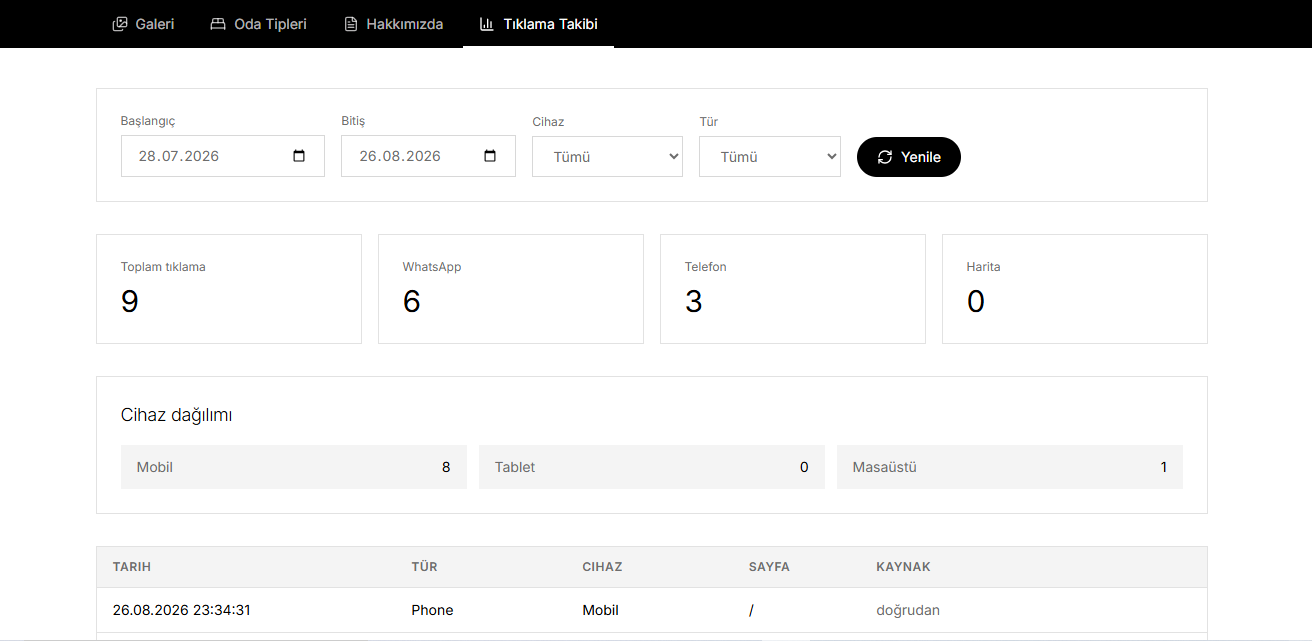Click the Mobil cell in the table row

[601, 610]
